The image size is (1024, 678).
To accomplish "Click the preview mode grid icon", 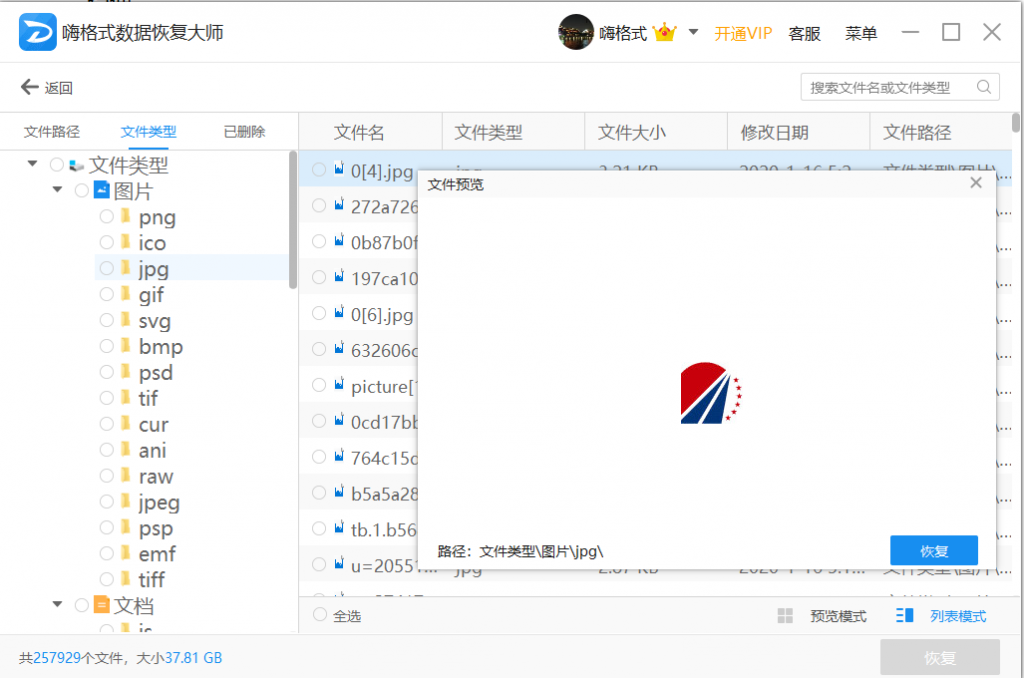I will tap(785, 615).
